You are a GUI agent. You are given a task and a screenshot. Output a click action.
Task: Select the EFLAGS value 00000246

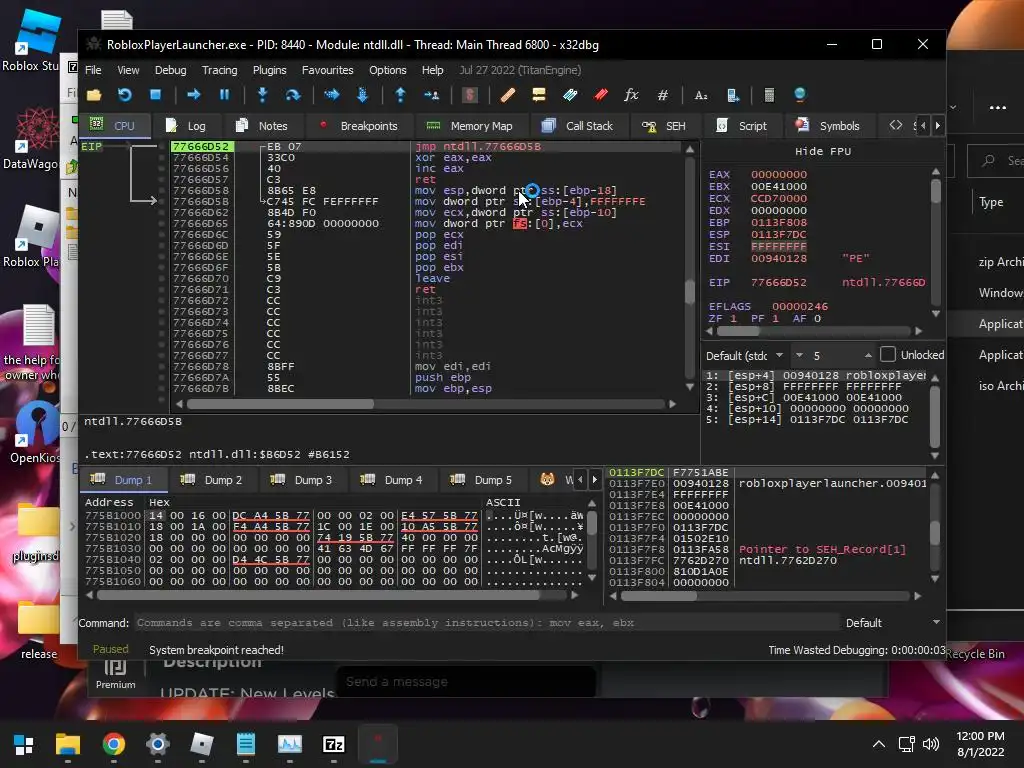(x=799, y=306)
